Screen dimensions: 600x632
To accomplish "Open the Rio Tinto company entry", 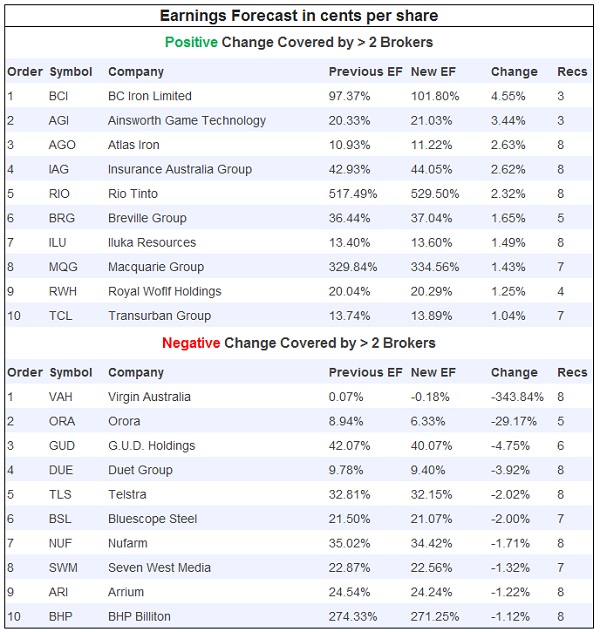I will click(135, 194).
